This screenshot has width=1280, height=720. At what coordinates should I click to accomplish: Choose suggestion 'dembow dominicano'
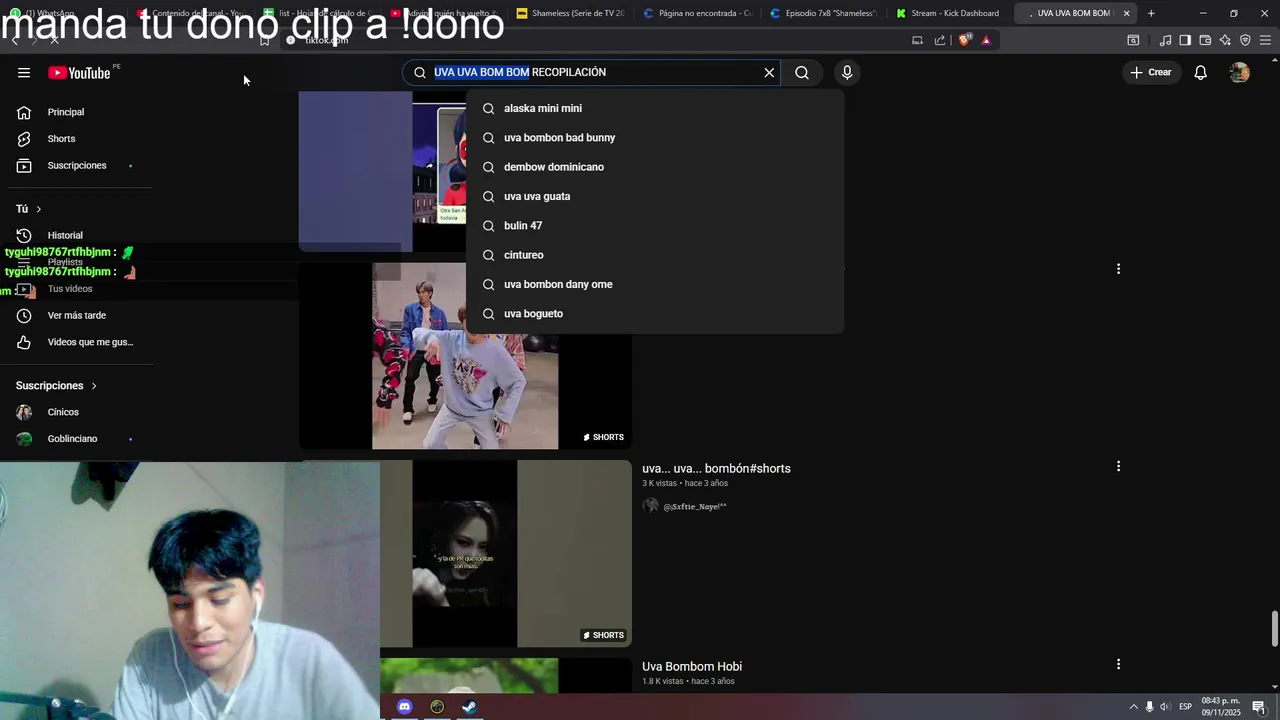[655, 167]
